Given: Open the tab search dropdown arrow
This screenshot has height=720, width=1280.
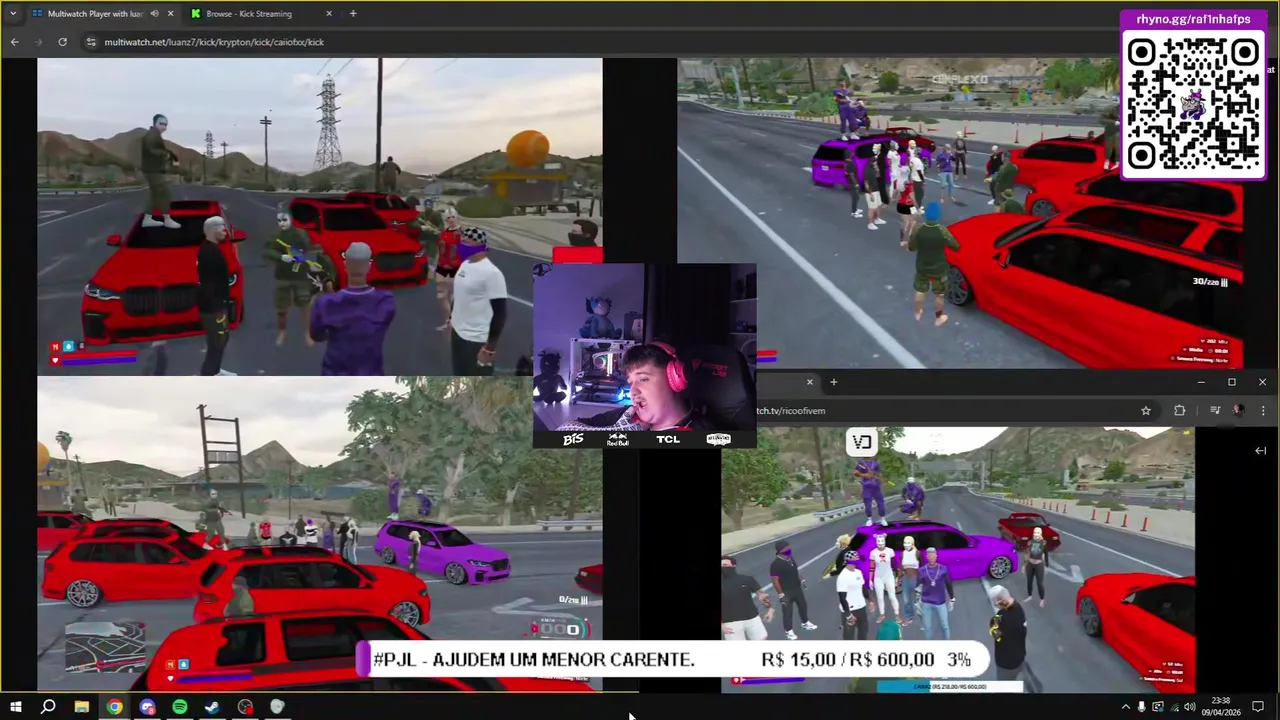Looking at the screenshot, I should tap(12, 14).
